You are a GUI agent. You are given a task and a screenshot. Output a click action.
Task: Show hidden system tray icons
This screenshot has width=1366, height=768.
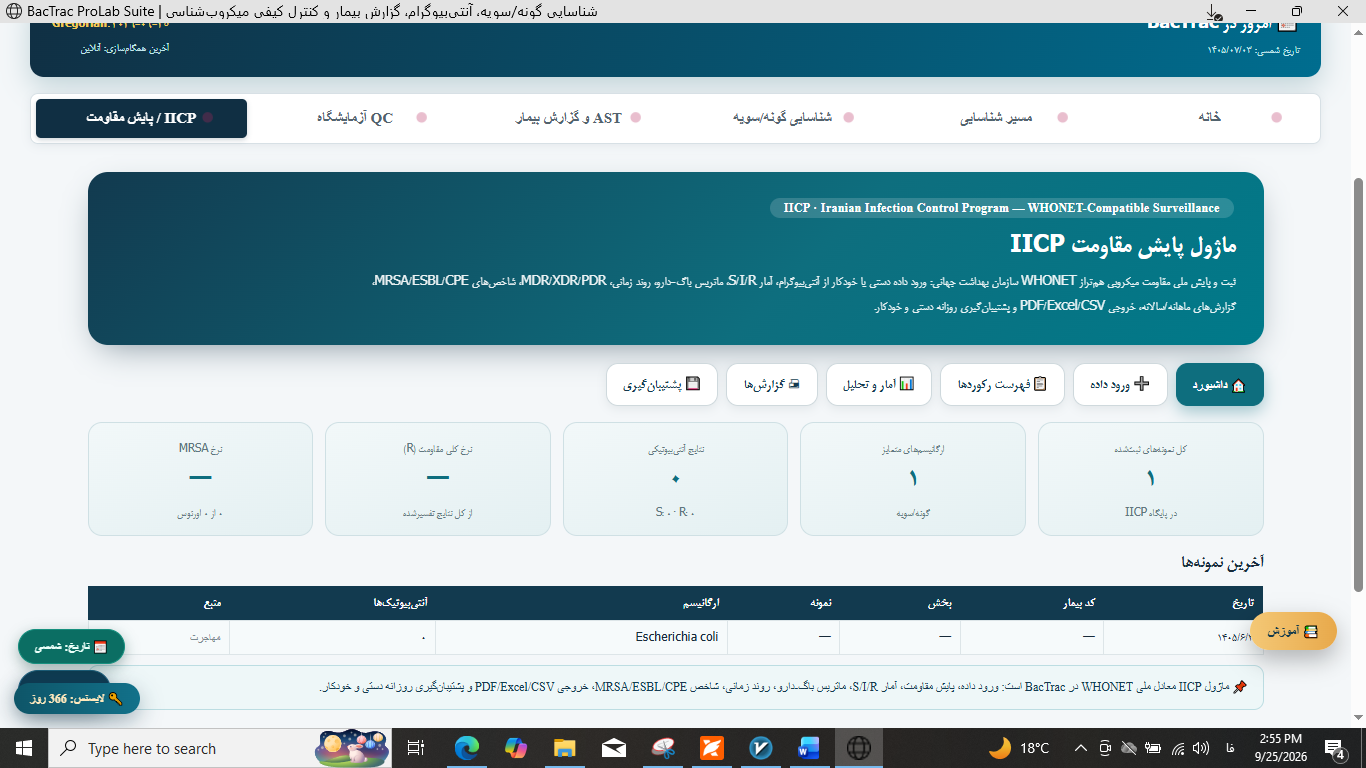point(1080,748)
